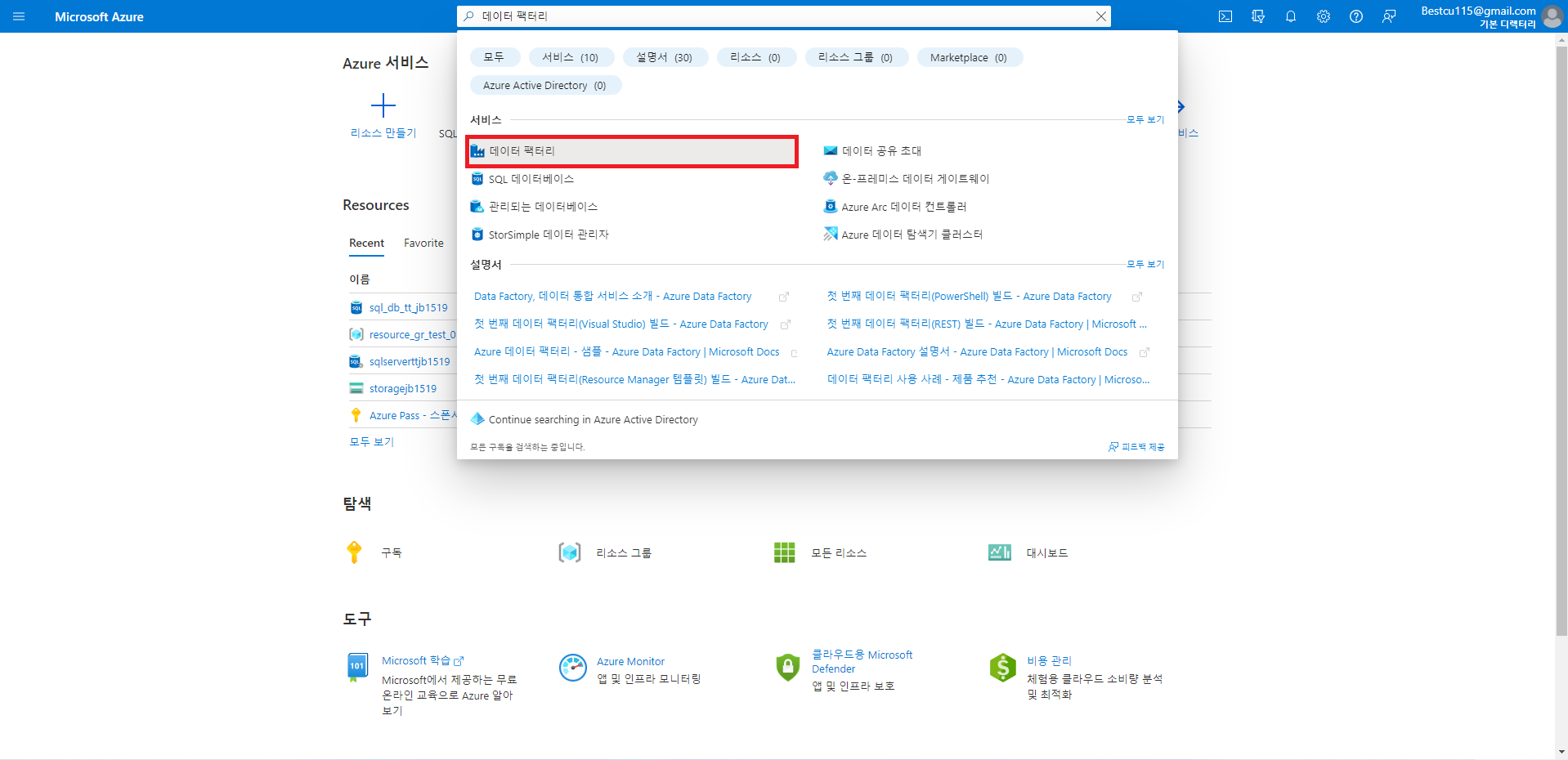Open doc 첫 번째 데이터 팩터리(Resource Manager 템플릿)

coord(634,380)
